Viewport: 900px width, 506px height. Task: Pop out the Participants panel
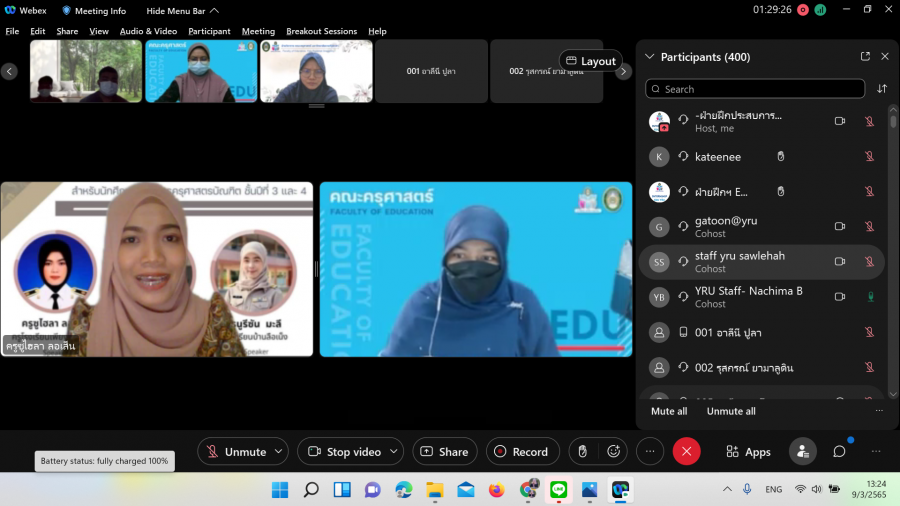pos(865,57)
